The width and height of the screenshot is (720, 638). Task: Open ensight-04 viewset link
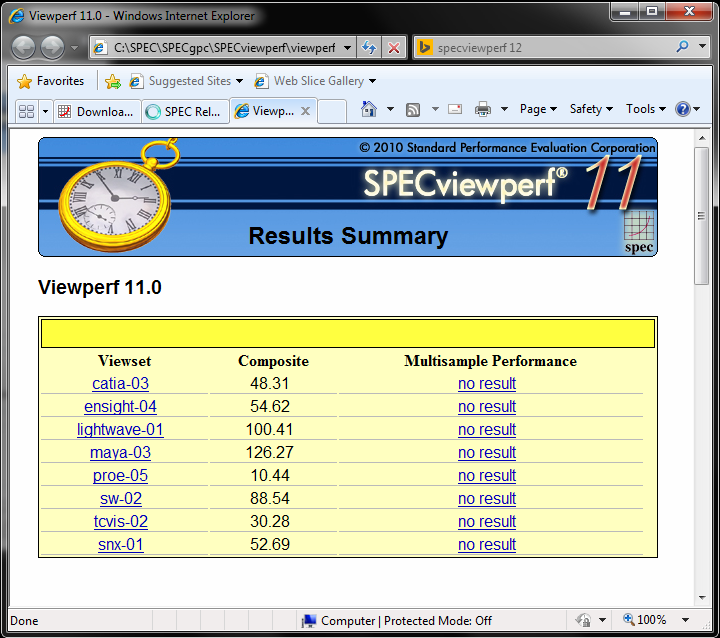[120, 407]
